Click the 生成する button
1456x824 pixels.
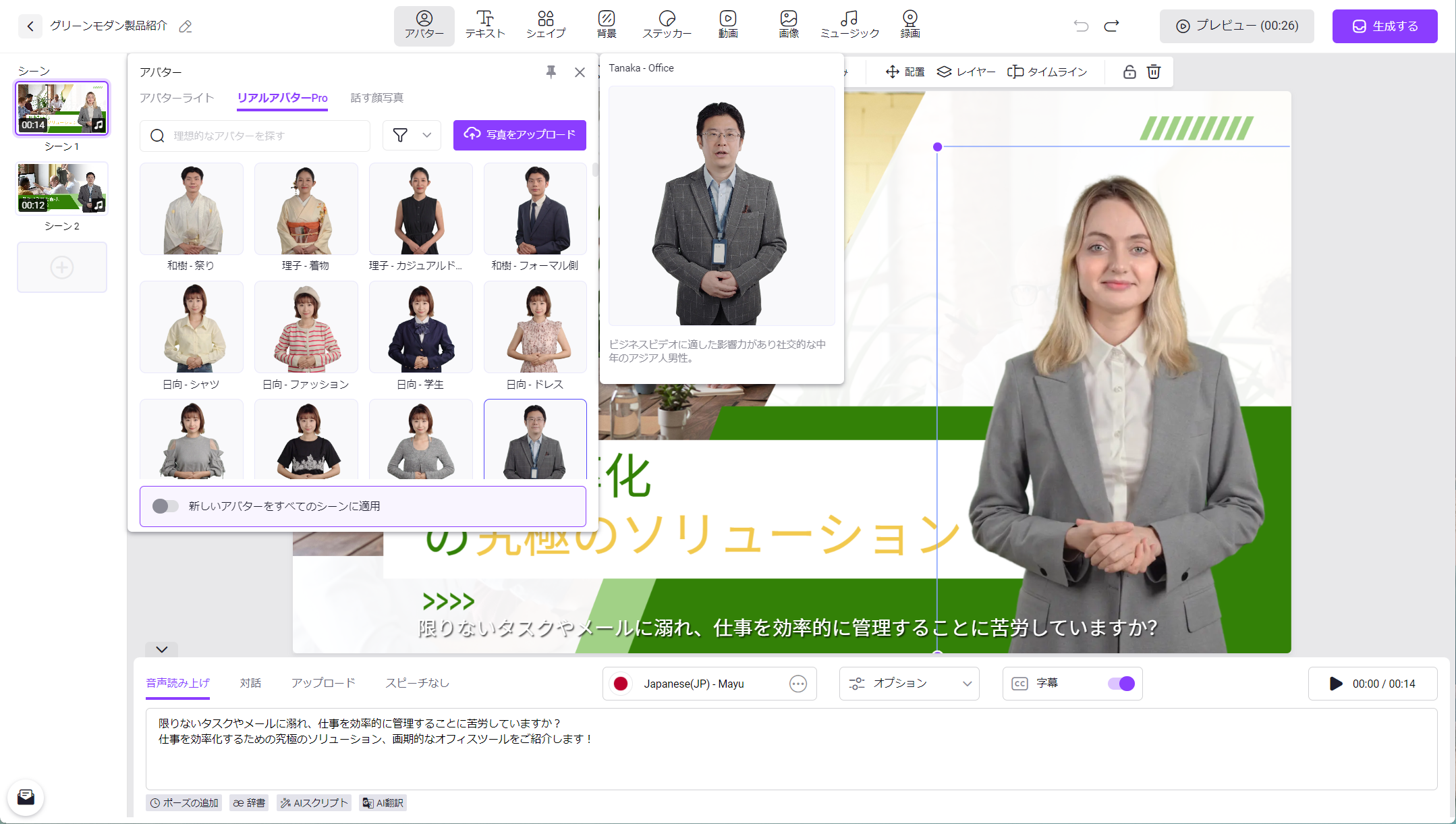coord(1384,26)
